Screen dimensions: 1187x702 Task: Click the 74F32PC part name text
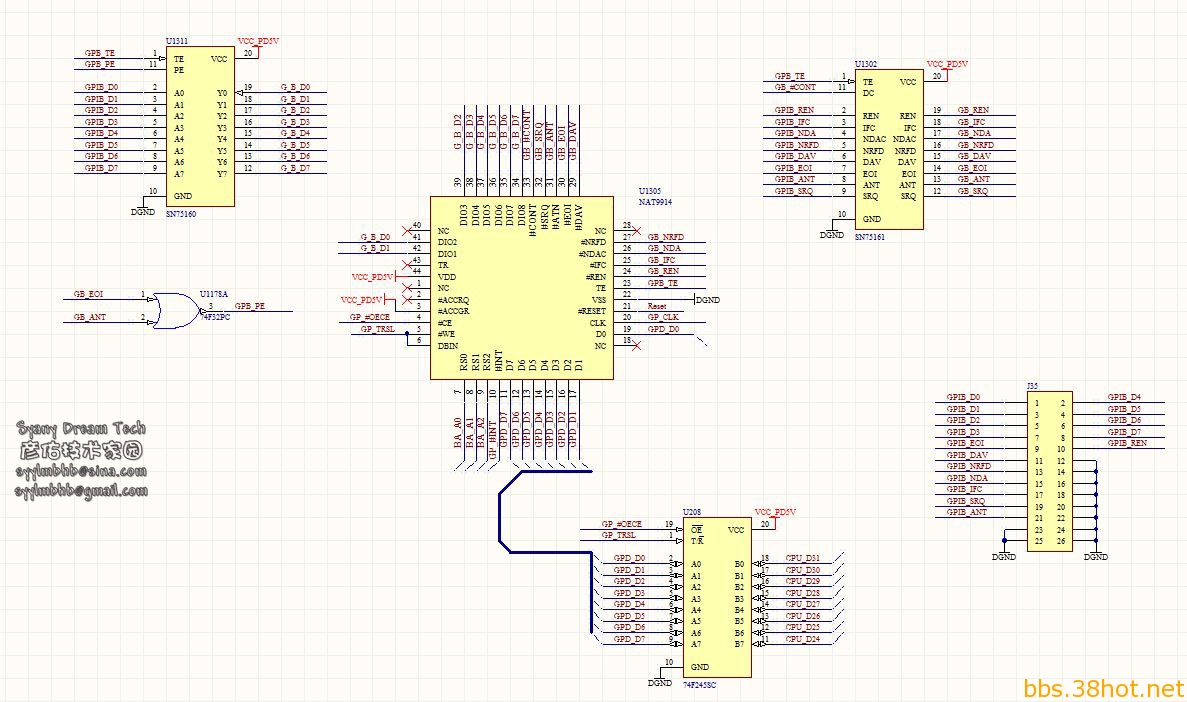[215, 317]
